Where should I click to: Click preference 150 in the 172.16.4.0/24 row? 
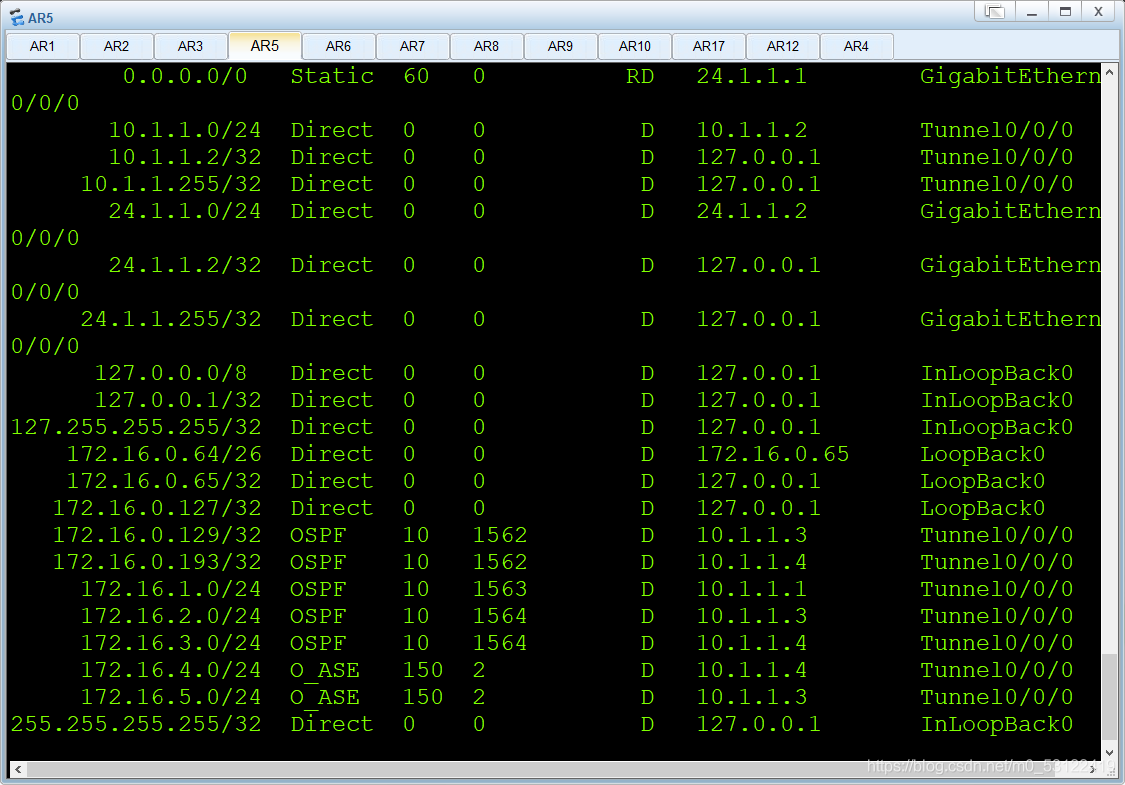(x=423, y=670)
